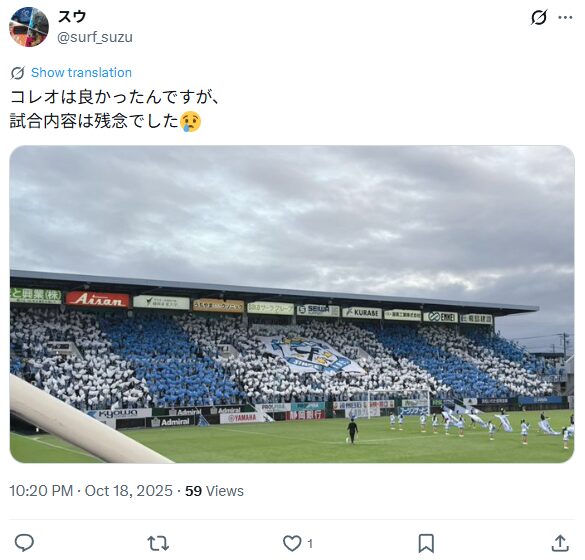Viewport: 585px width, 560px height.
Task: Click the like count 1
Action: 310,544
